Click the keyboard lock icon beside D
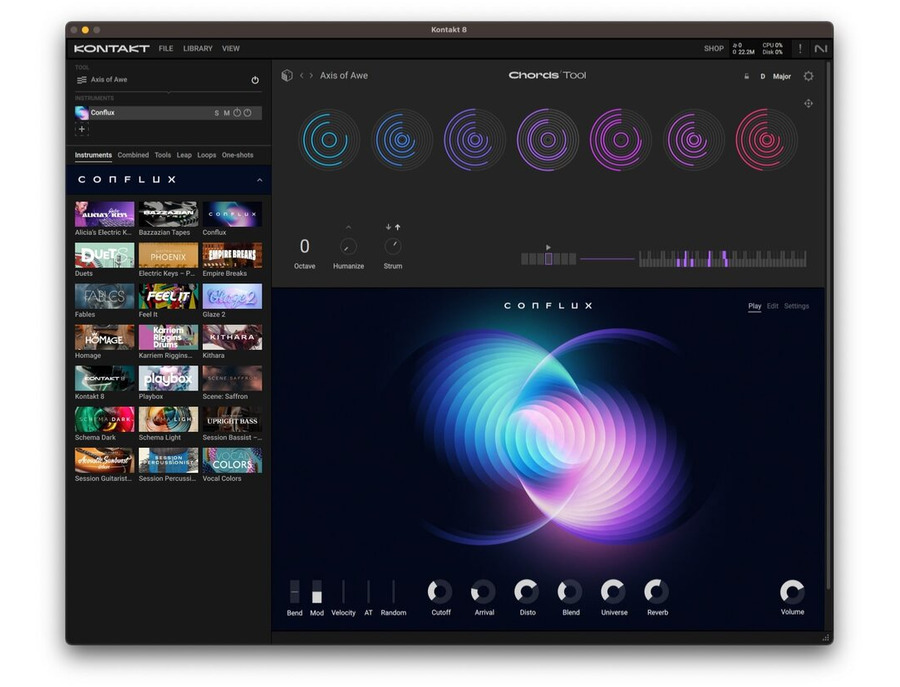Image resolution: width=900 pixels, height=687 pixels. [x=746, y=76]
